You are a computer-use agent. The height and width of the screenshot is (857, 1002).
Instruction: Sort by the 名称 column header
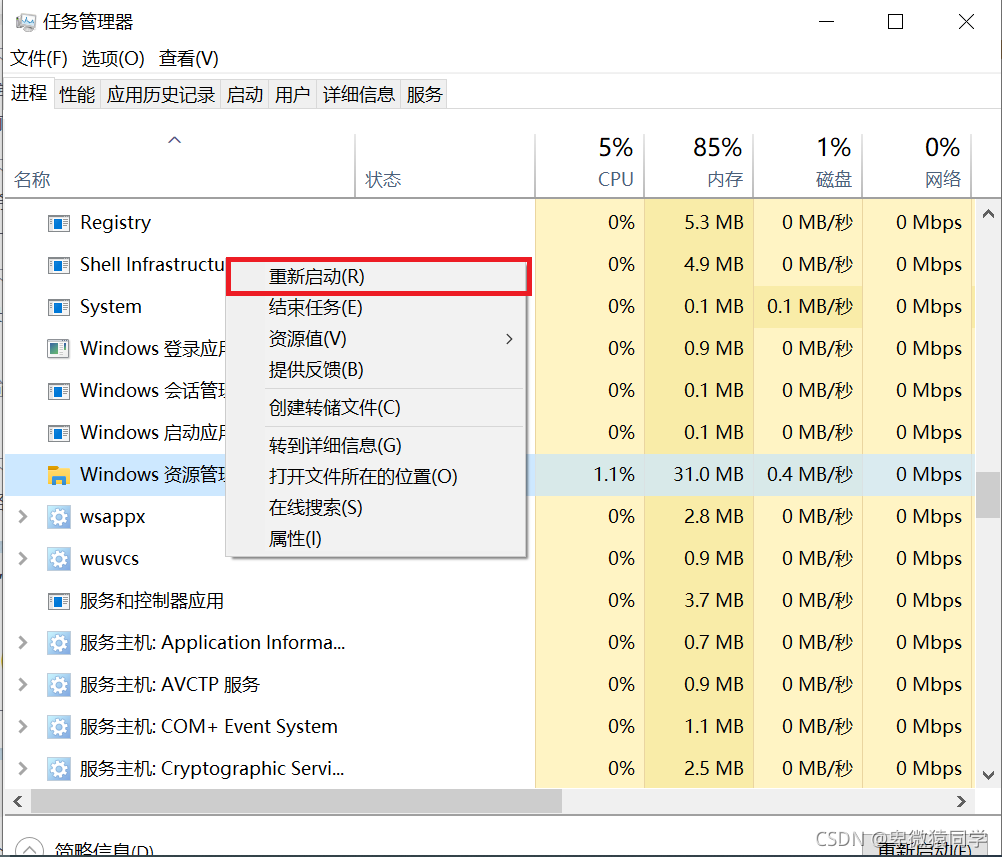tap(180, 165)
